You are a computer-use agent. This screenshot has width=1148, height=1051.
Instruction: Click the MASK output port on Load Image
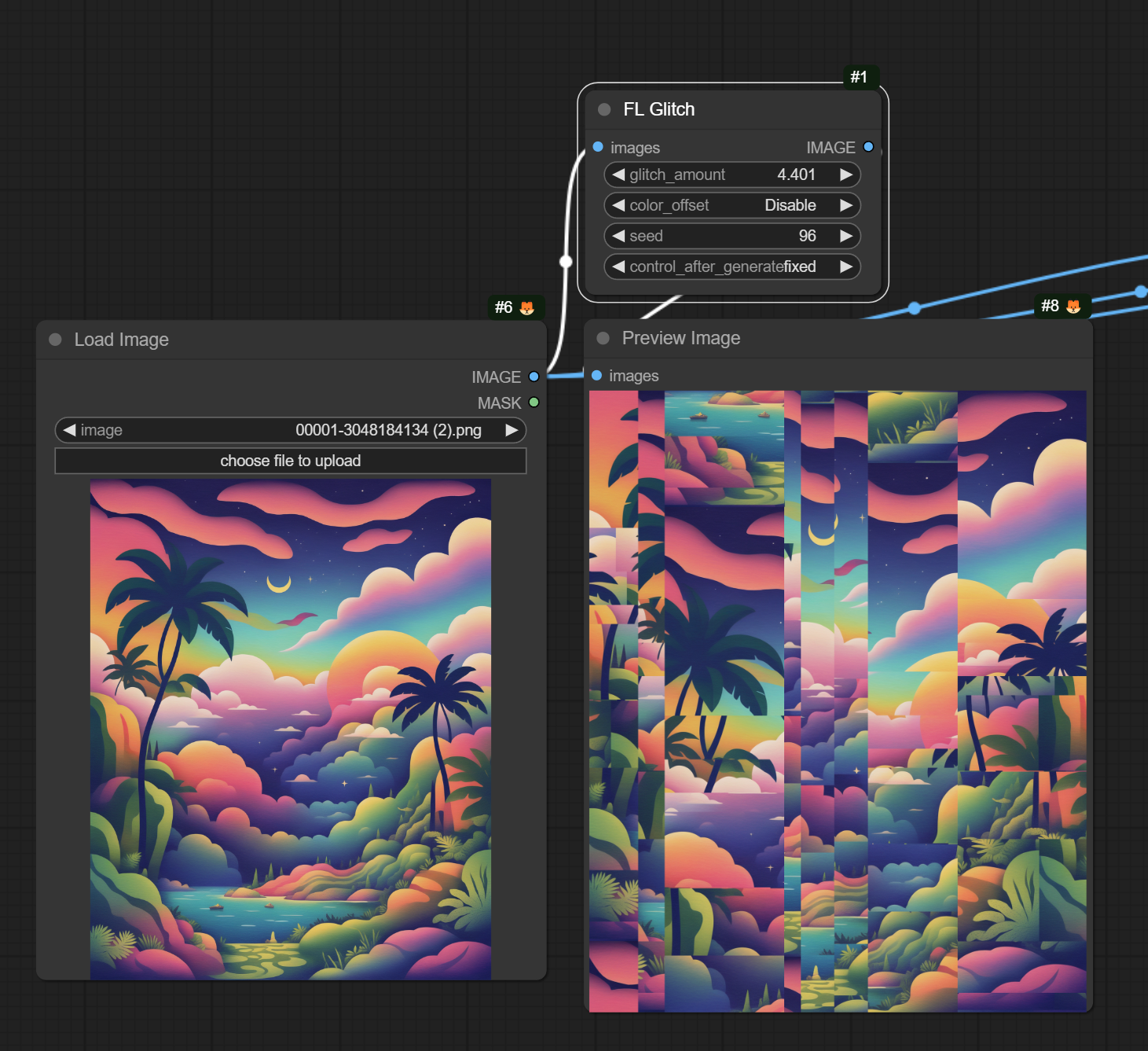534,402
